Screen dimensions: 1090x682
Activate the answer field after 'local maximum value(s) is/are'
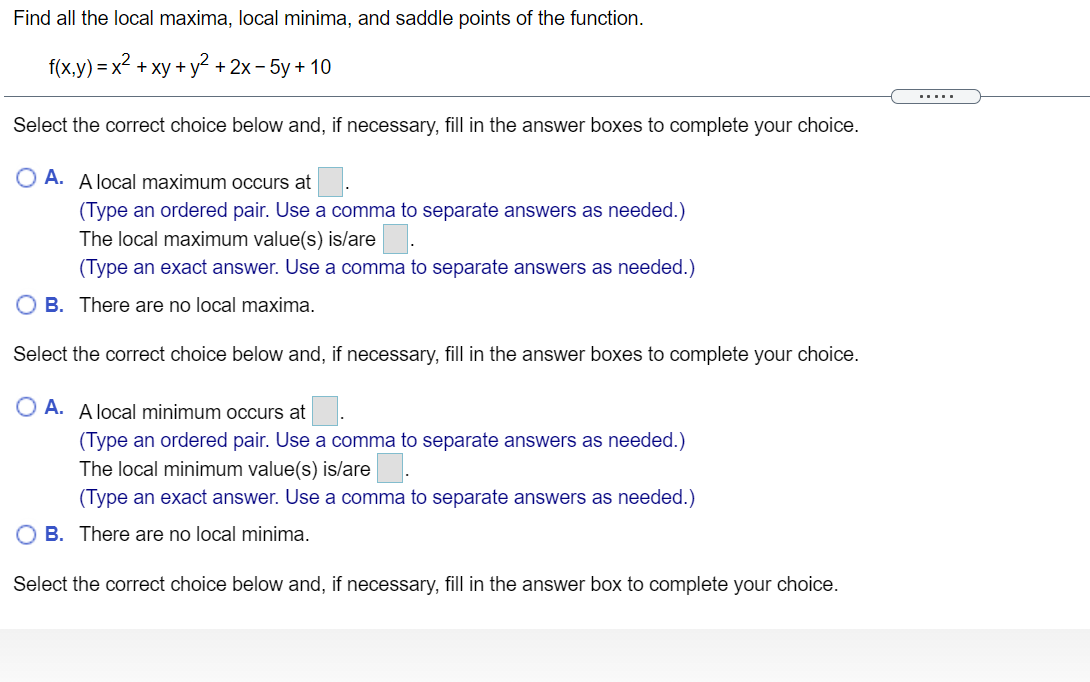coord(395,238)
